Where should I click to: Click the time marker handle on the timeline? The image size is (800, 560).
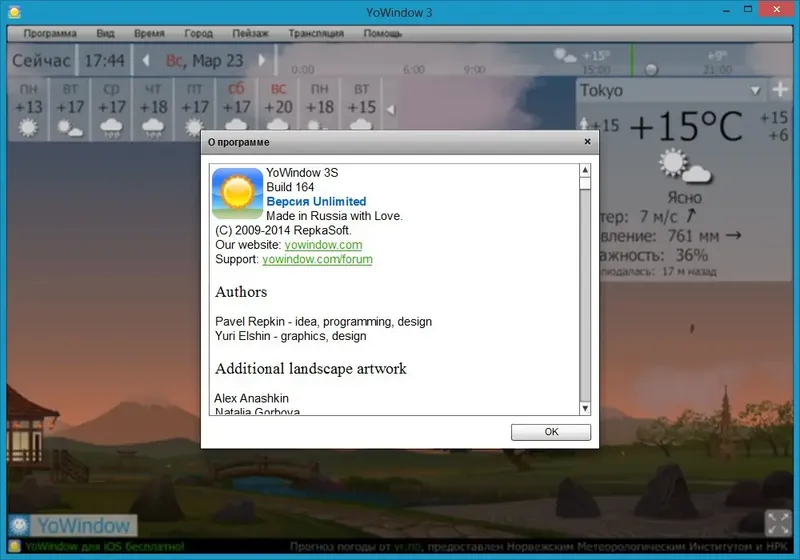pyautogui.click(x=652, y=69)
